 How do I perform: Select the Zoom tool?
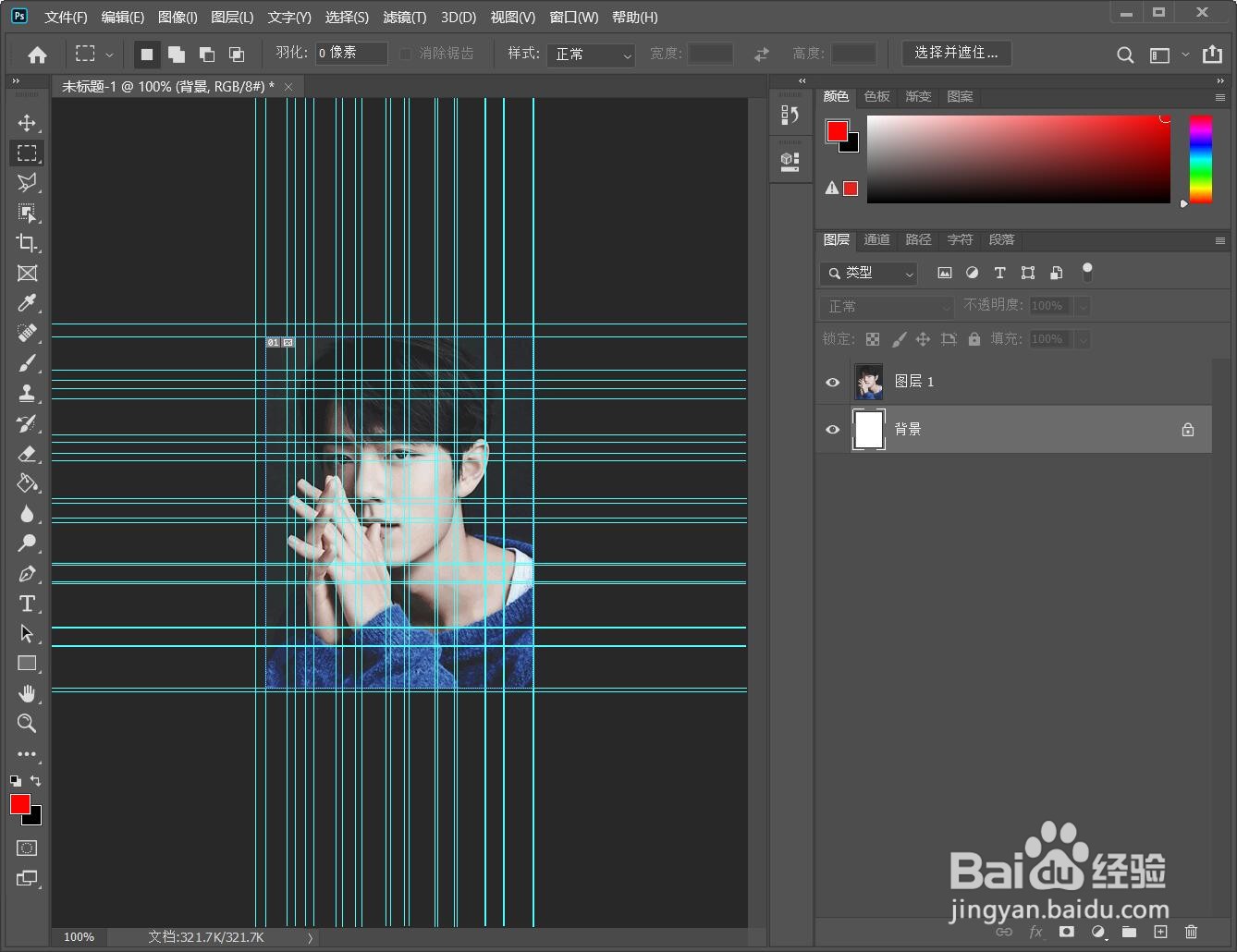[27, 724]
